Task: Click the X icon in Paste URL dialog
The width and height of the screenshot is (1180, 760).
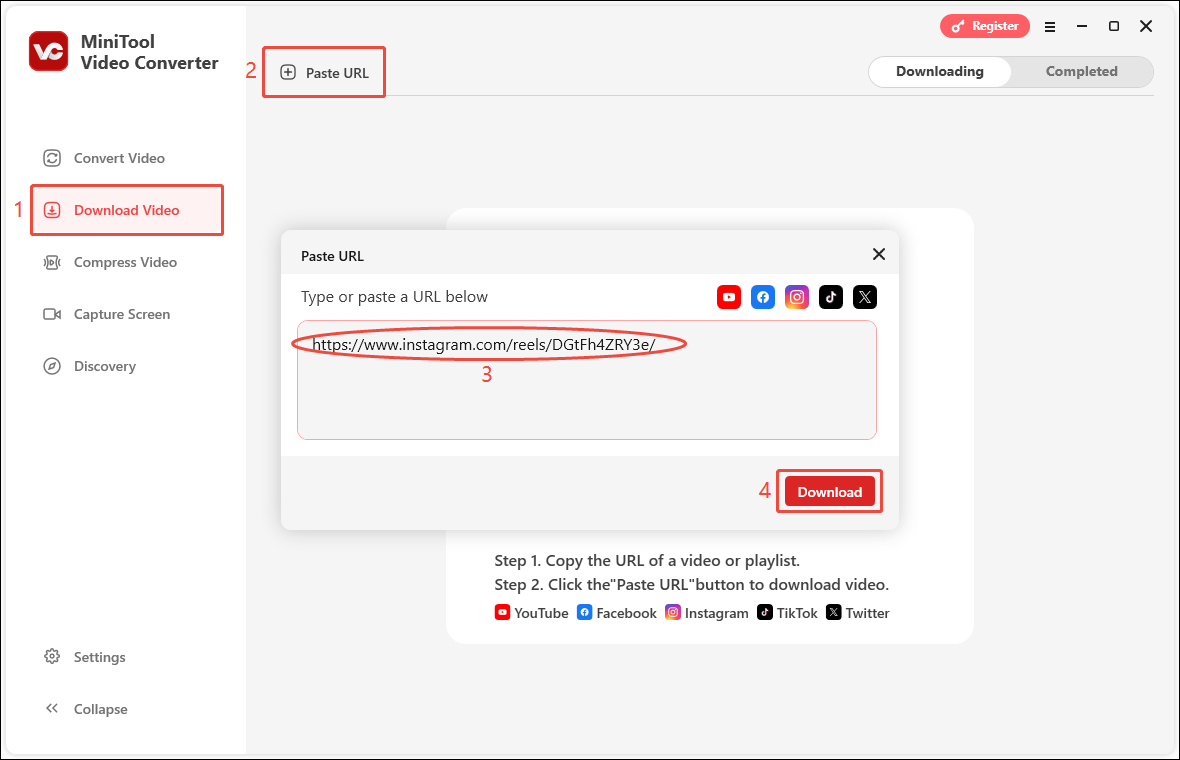Action: [865, 297]
